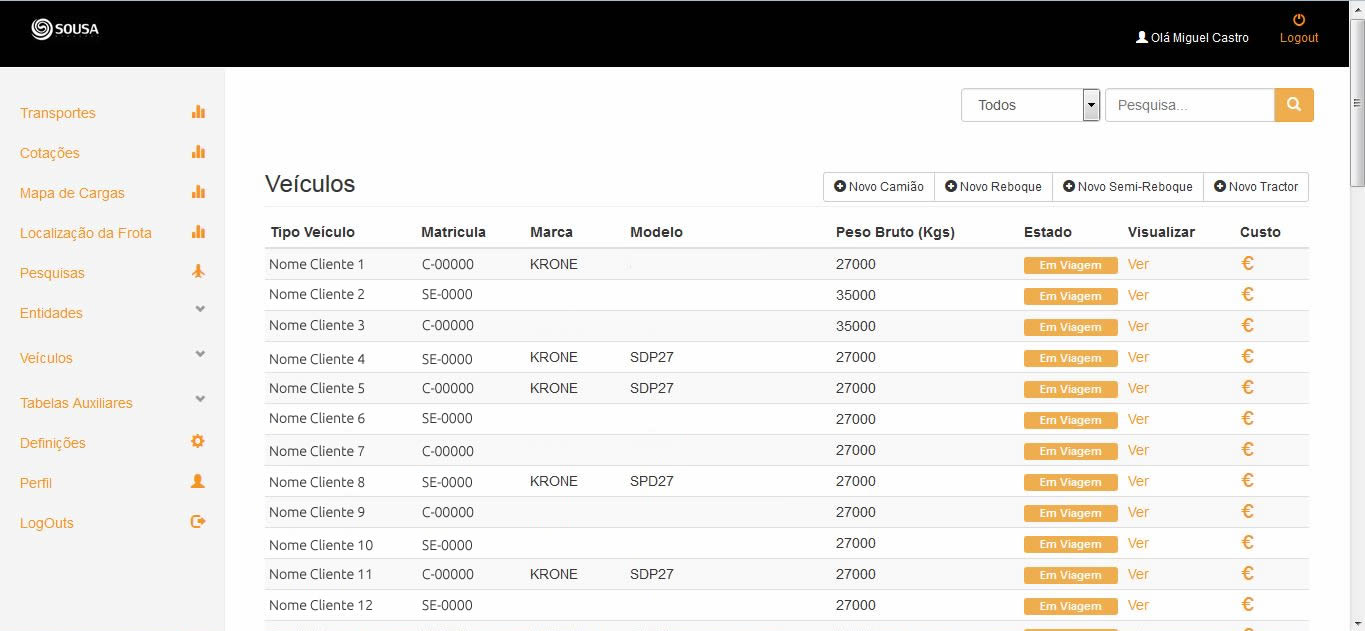This screenshot has width=1365, height=631.
Task: Log out using the top-right Logout link
Action: (x=1299, y=29)
